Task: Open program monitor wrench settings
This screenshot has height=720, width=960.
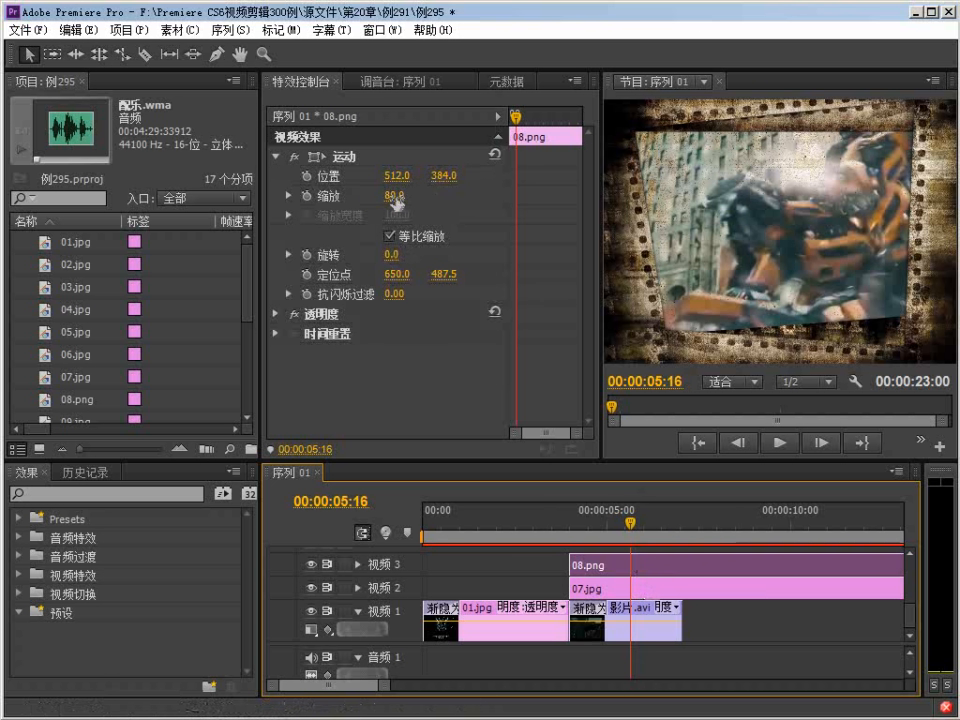Action: pyautogui.click(x=855, y=382)
